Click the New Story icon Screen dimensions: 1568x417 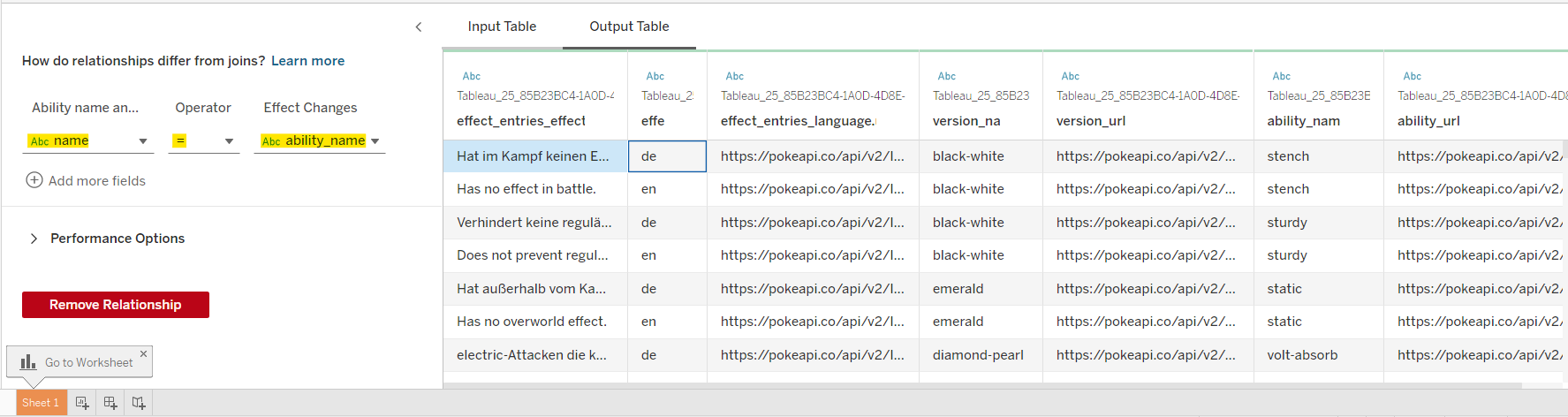tap(139, 403)
